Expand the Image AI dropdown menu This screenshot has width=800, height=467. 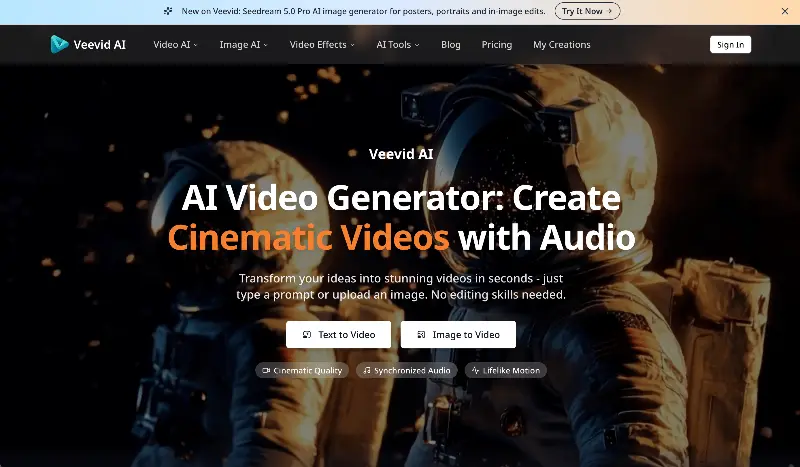click(x=243, y=45)
